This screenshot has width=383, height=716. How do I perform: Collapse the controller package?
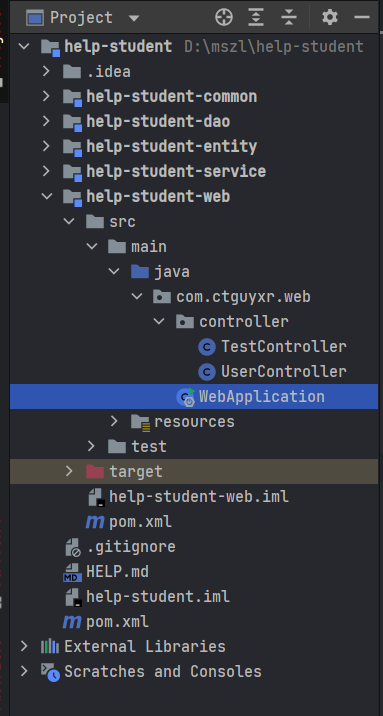(x=159, y=321)
